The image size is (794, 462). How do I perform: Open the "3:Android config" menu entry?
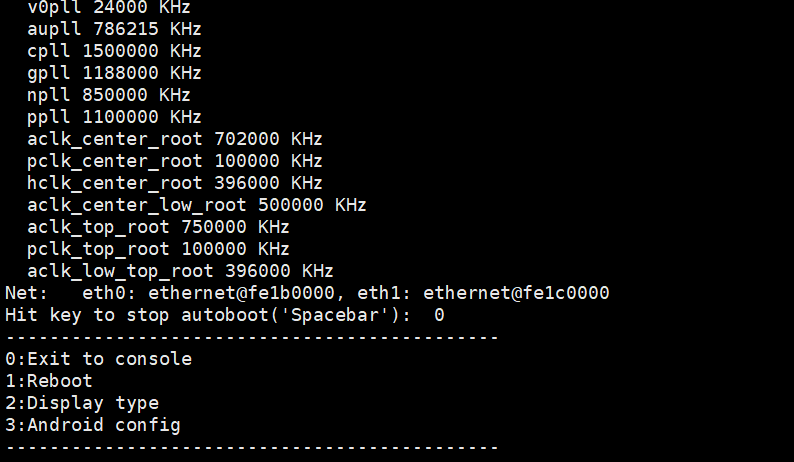coord(92,425)
